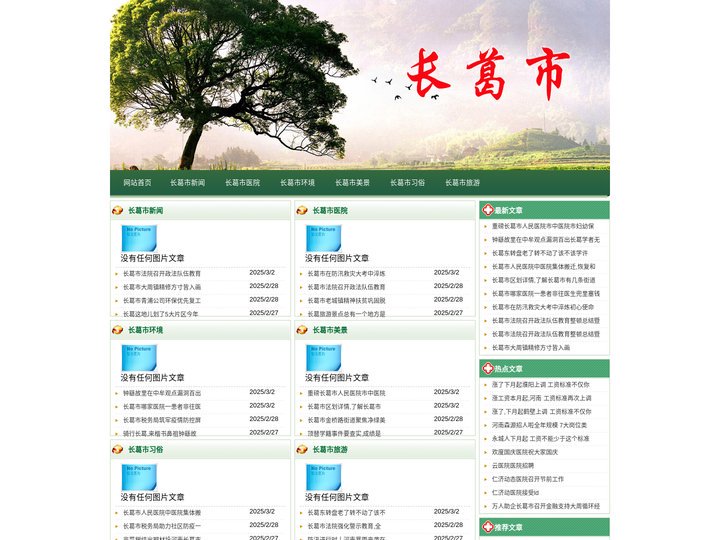Open the 长葛市医院 section heading link

click(330, 210)
